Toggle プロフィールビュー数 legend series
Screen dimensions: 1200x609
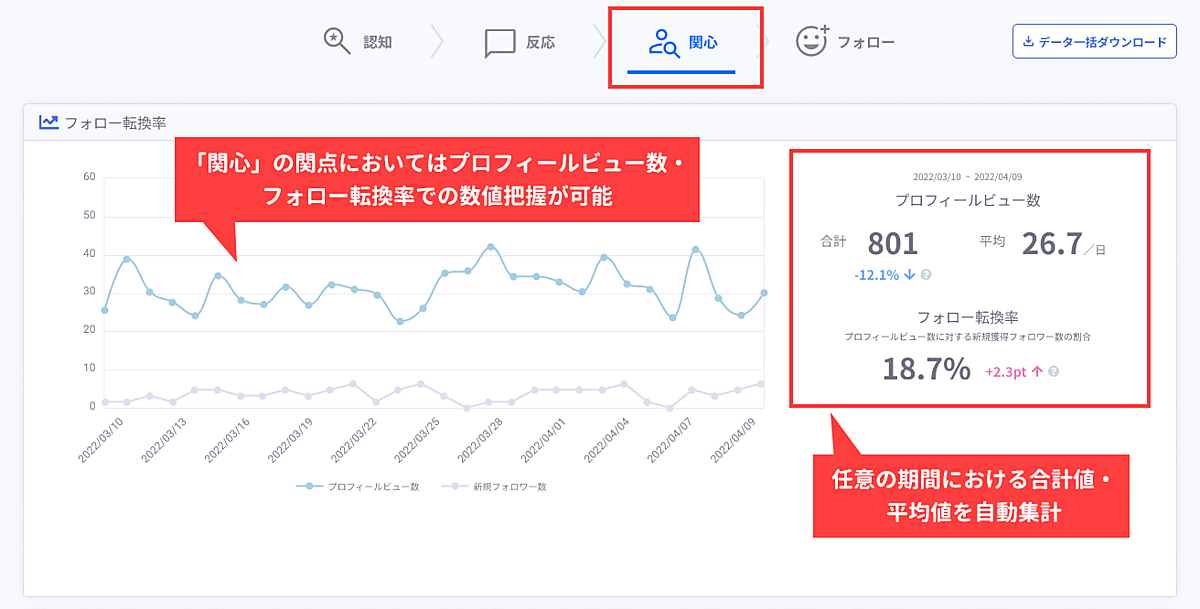click(x=357, y=486)
